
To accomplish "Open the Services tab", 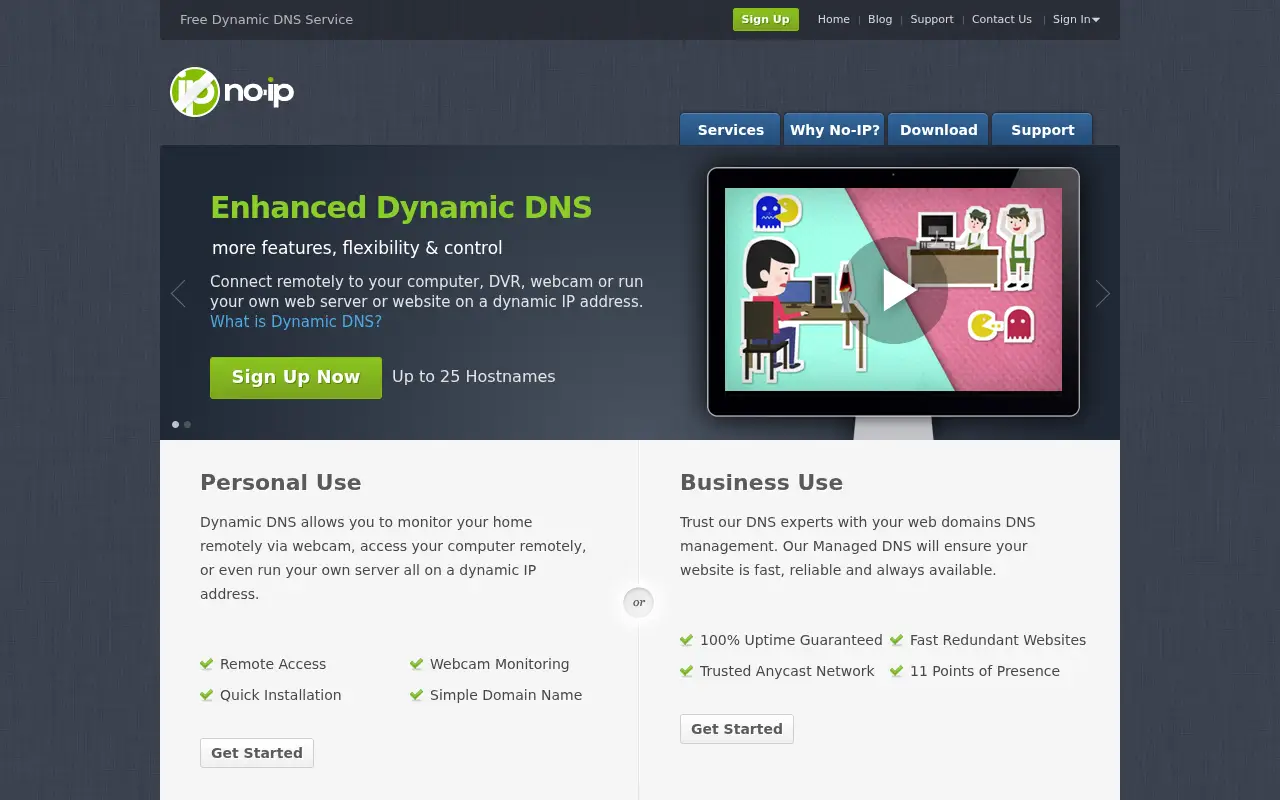I will pyautogui.click(x=730, y=129).
